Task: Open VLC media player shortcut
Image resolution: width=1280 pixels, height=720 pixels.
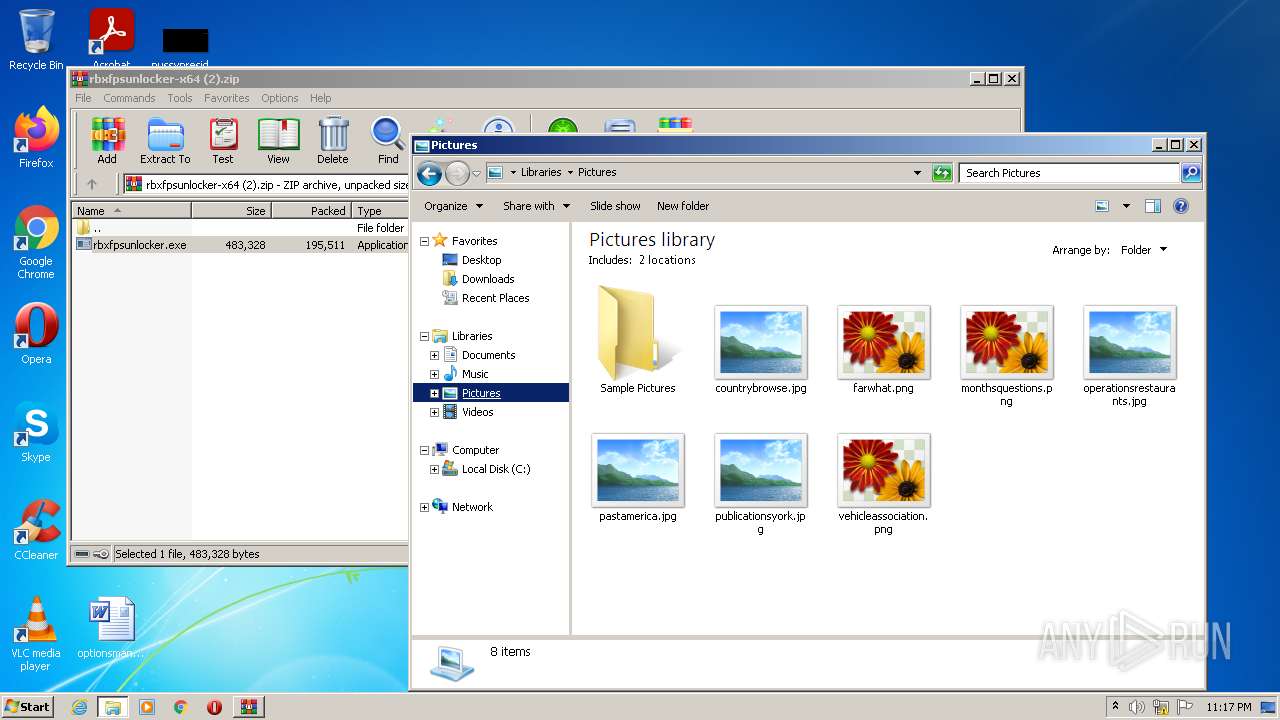Action: tap(36, 634)
